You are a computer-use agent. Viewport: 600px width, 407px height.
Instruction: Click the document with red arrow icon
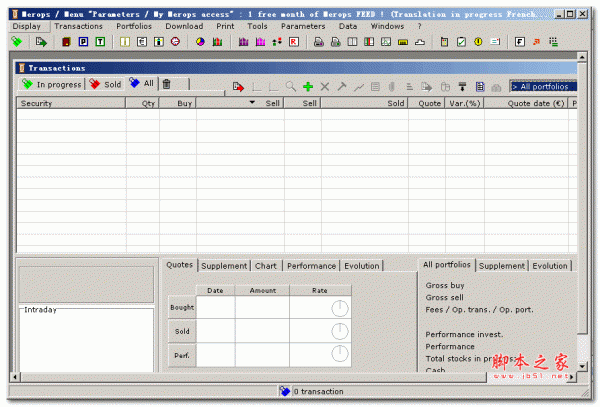pos(238,86)
